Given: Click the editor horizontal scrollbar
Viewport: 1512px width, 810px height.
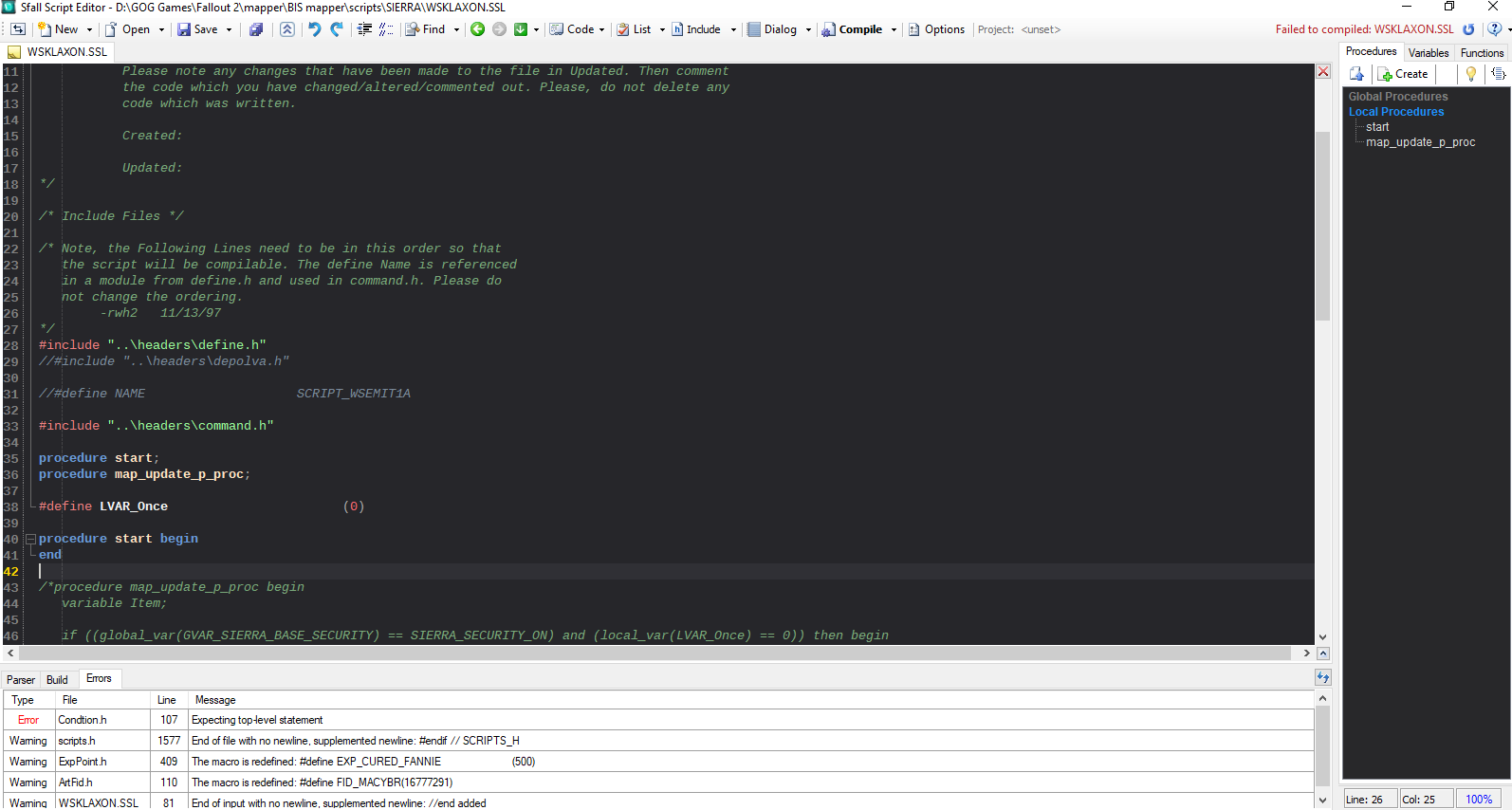Looking at the screenshot, I should point(655,654).
